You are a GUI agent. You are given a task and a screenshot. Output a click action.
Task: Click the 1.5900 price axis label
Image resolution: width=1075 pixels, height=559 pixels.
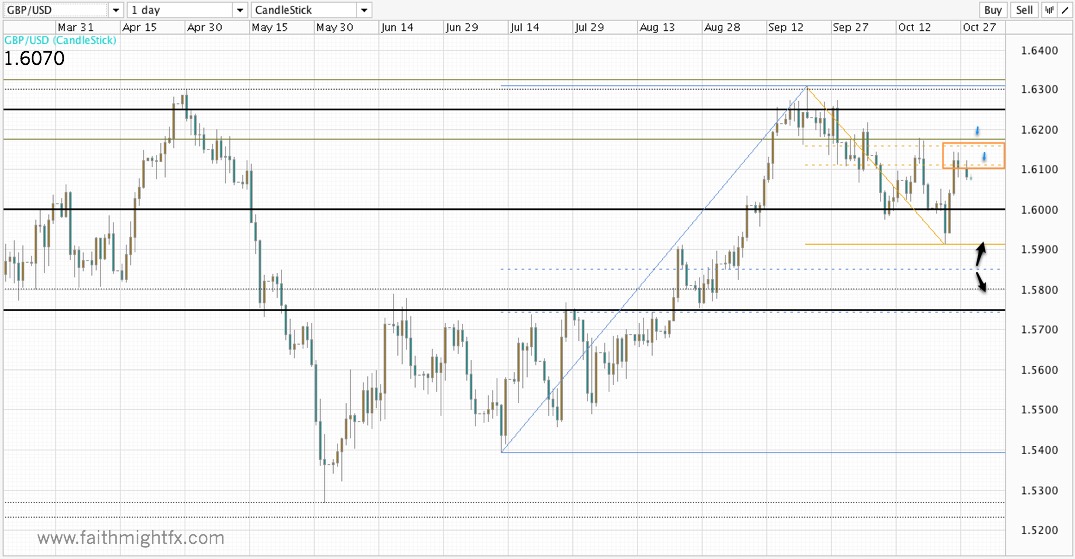(1039, 250)
